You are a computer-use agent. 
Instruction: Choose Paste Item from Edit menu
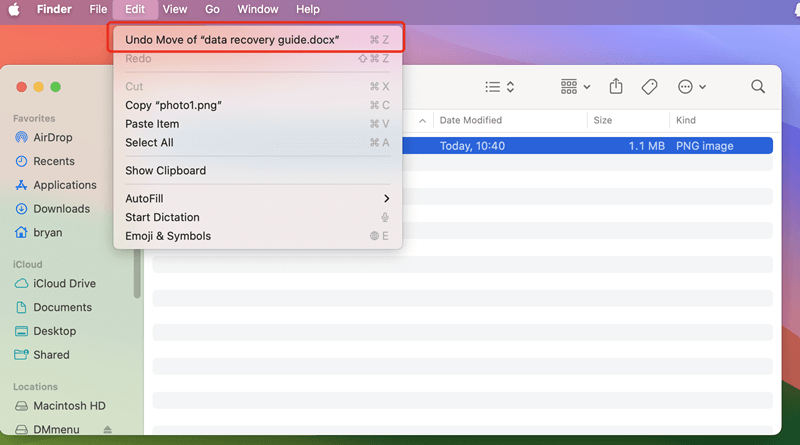257,124
